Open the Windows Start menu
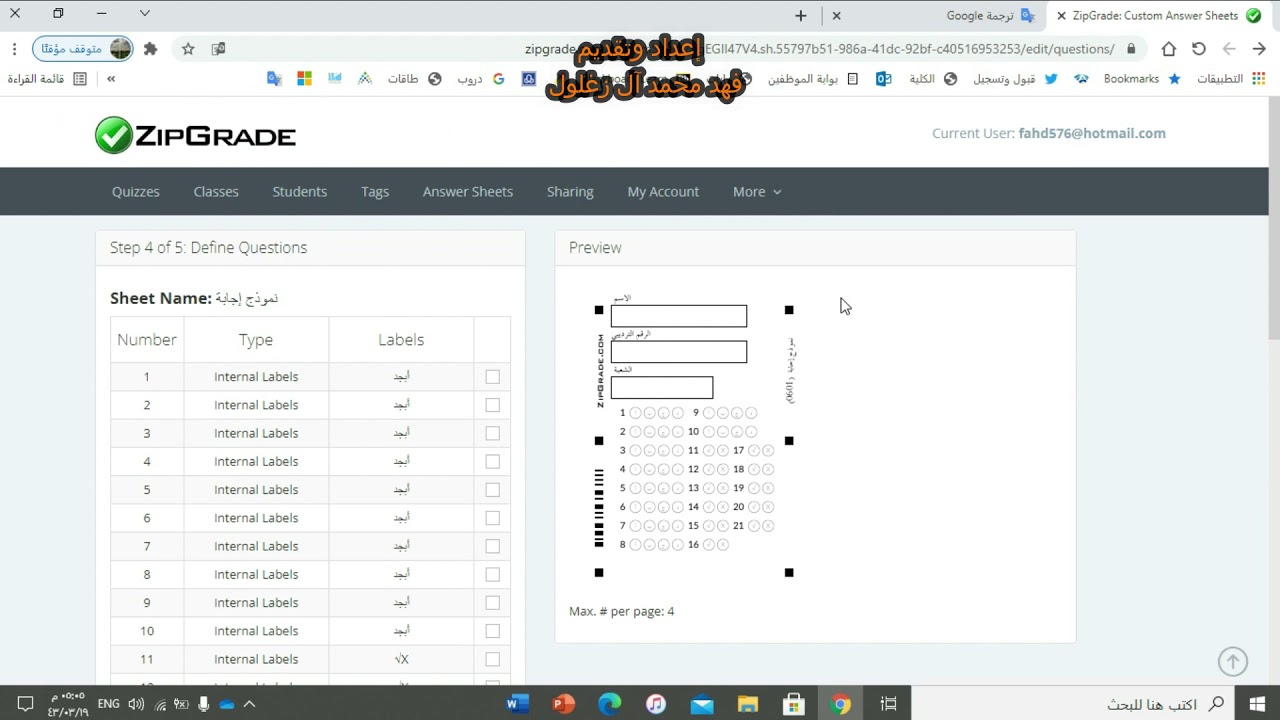This screenshot has width=1280, height=720. pyautogui.click(x=1257, y=704)
